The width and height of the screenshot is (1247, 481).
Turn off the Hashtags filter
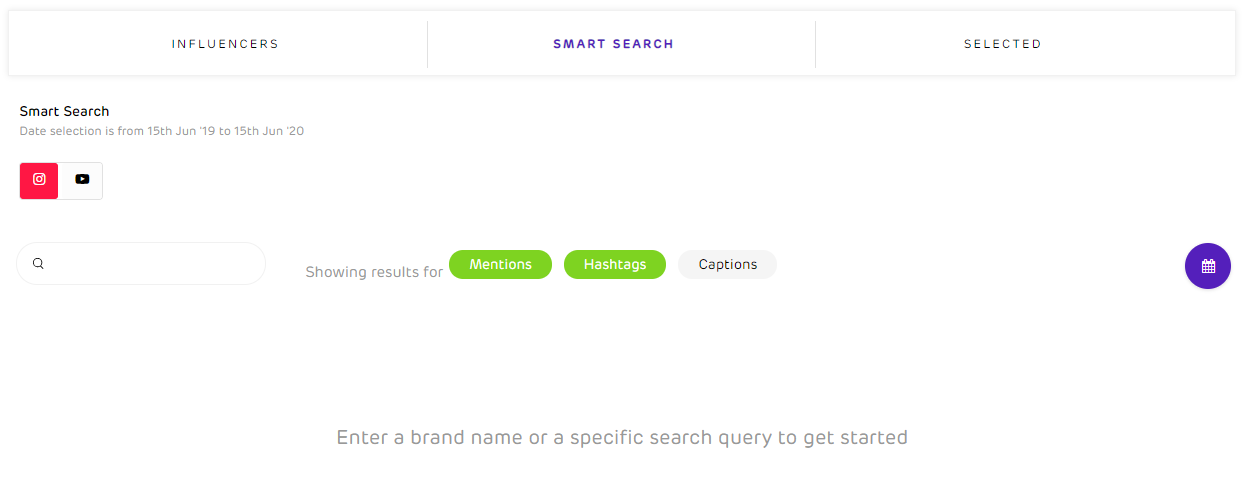614,265
